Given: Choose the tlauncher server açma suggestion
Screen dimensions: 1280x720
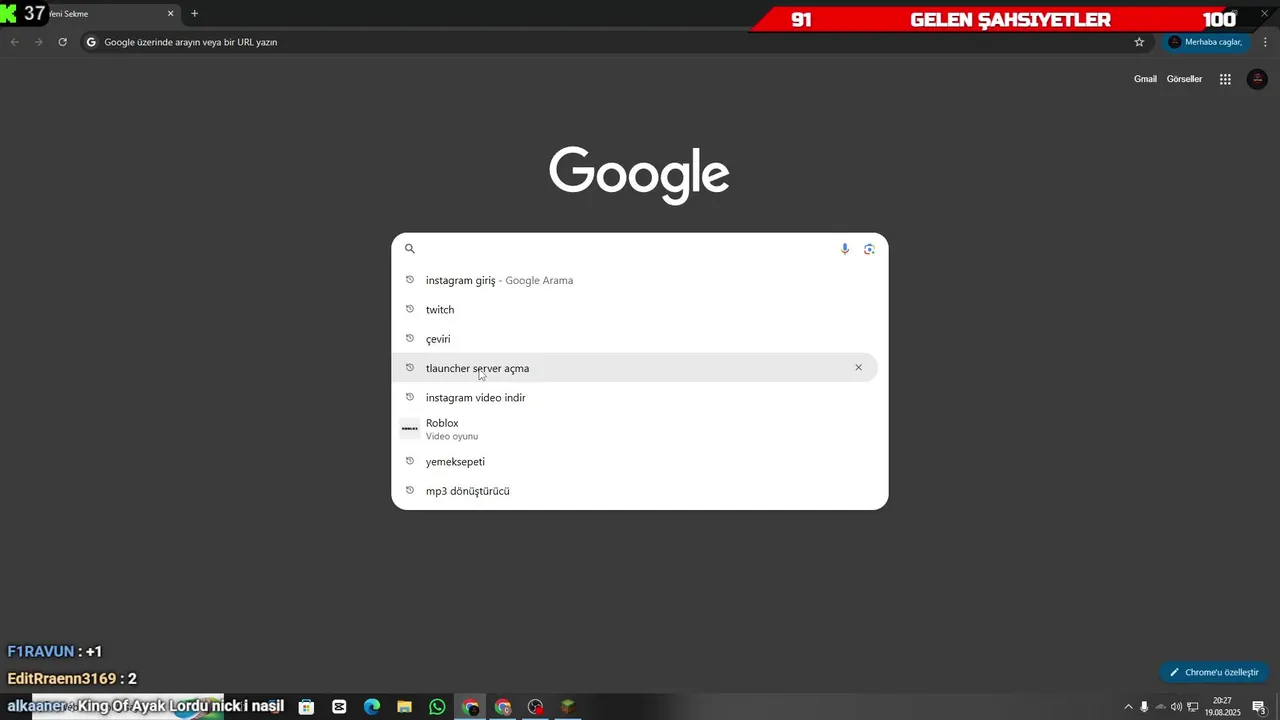Looking at the screenshot, I should tap(634, 368).
